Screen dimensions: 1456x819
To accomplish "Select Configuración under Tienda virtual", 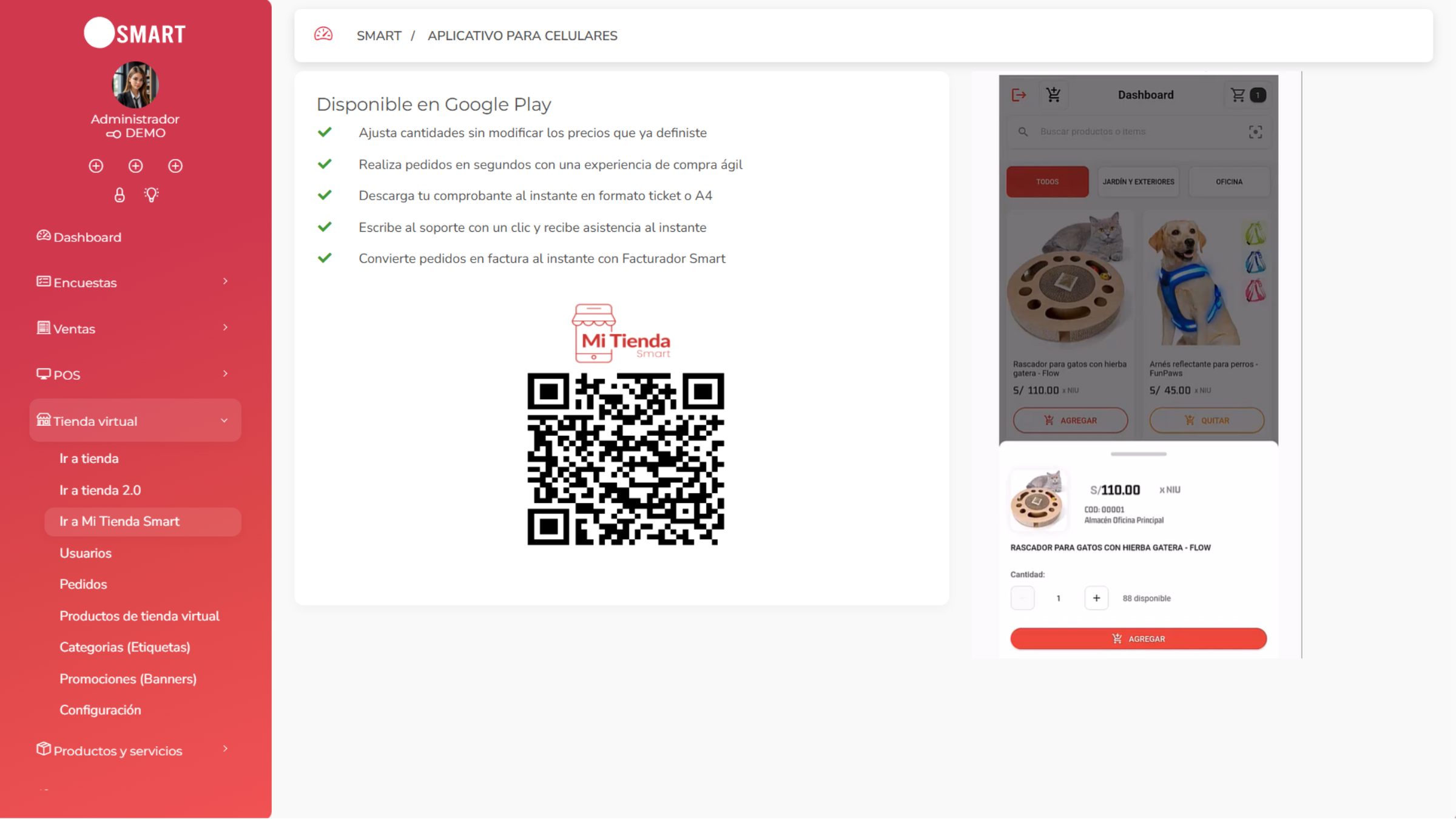I will pyautogui.click(x=100, y=710).
